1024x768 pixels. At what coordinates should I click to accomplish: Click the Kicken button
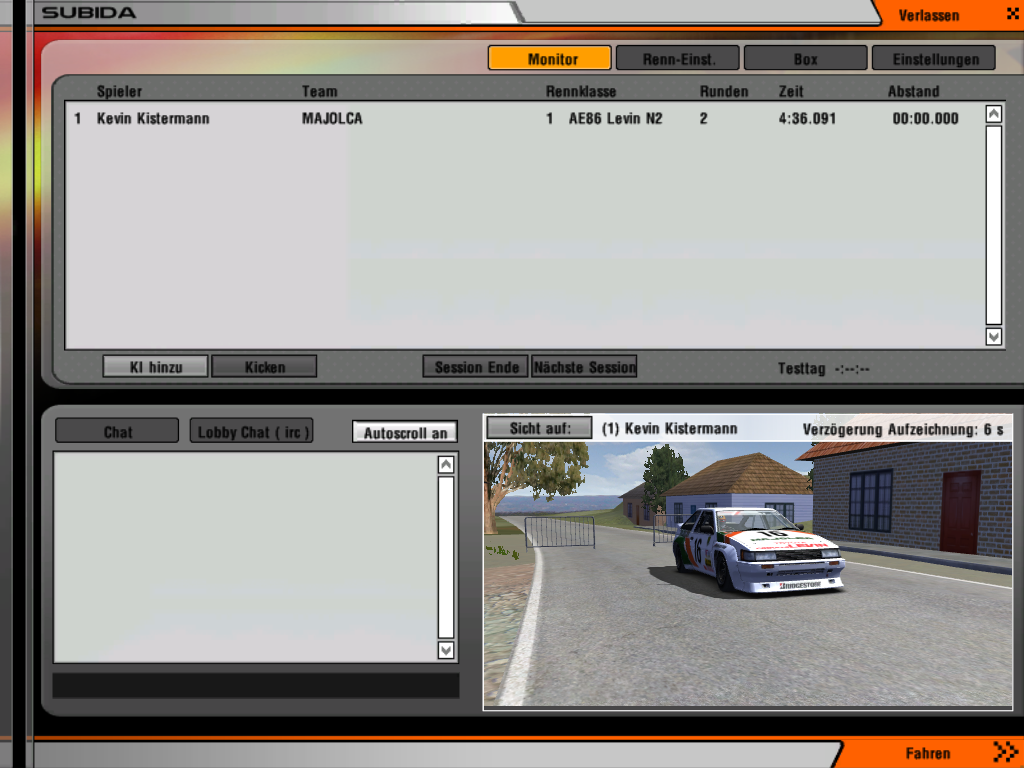pyautogui.click(x=264, y=367)
